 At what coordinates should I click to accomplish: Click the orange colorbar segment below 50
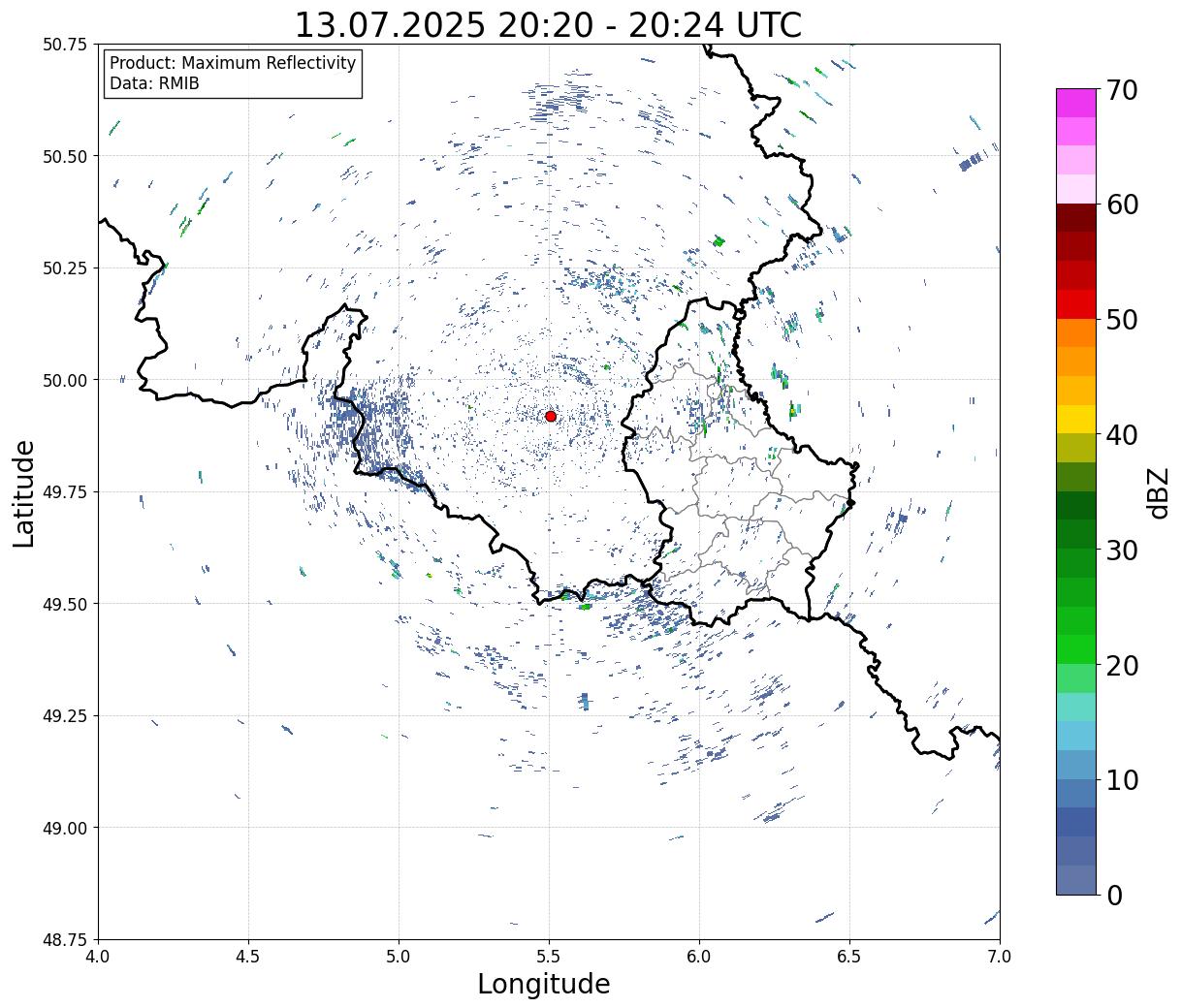[x=1076, y=332]
